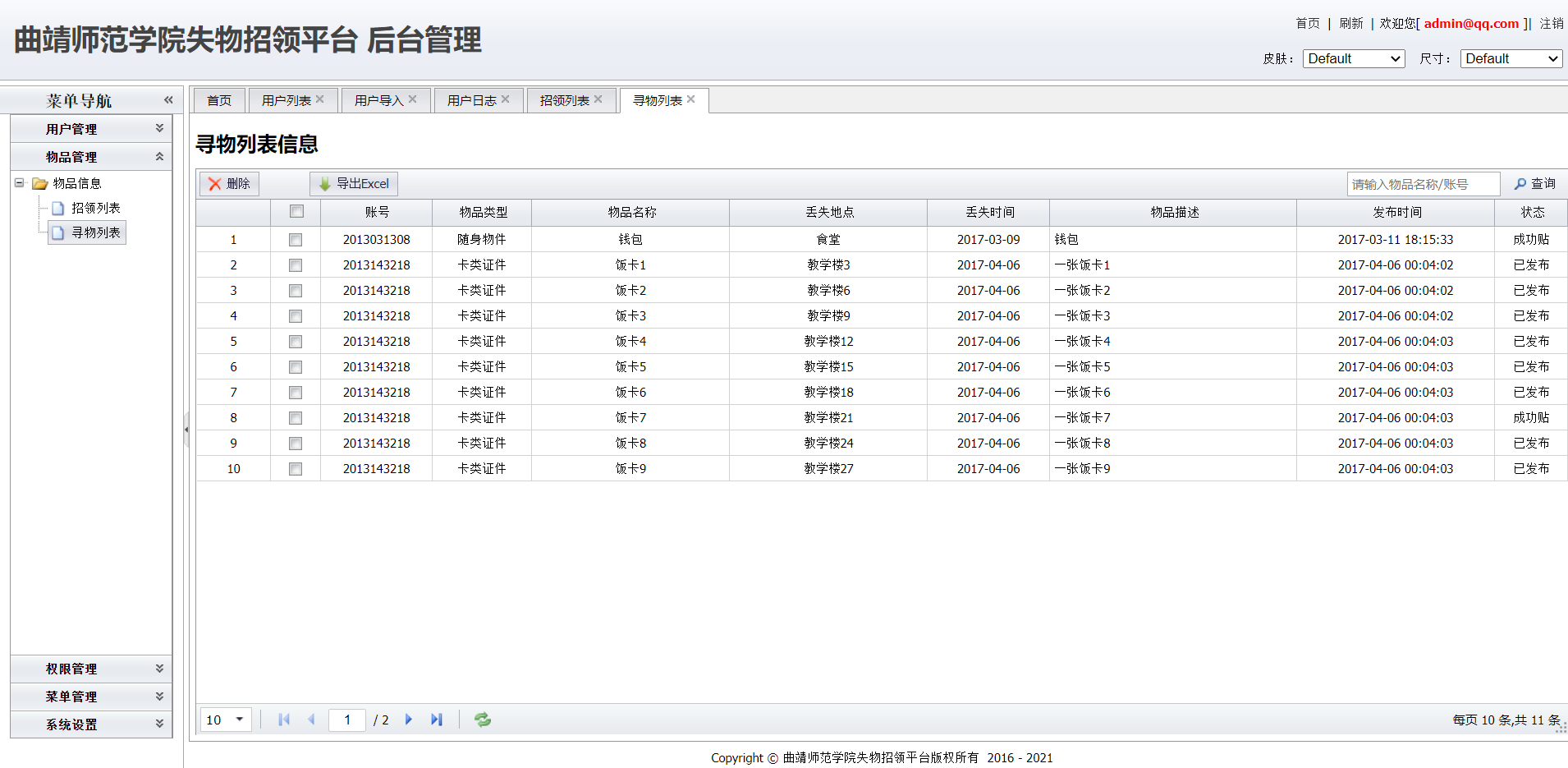Go to next page of results
Image resolution: width=1568 pixels, height=768 pixels.
pyautogui.click(x=409, y=720)
